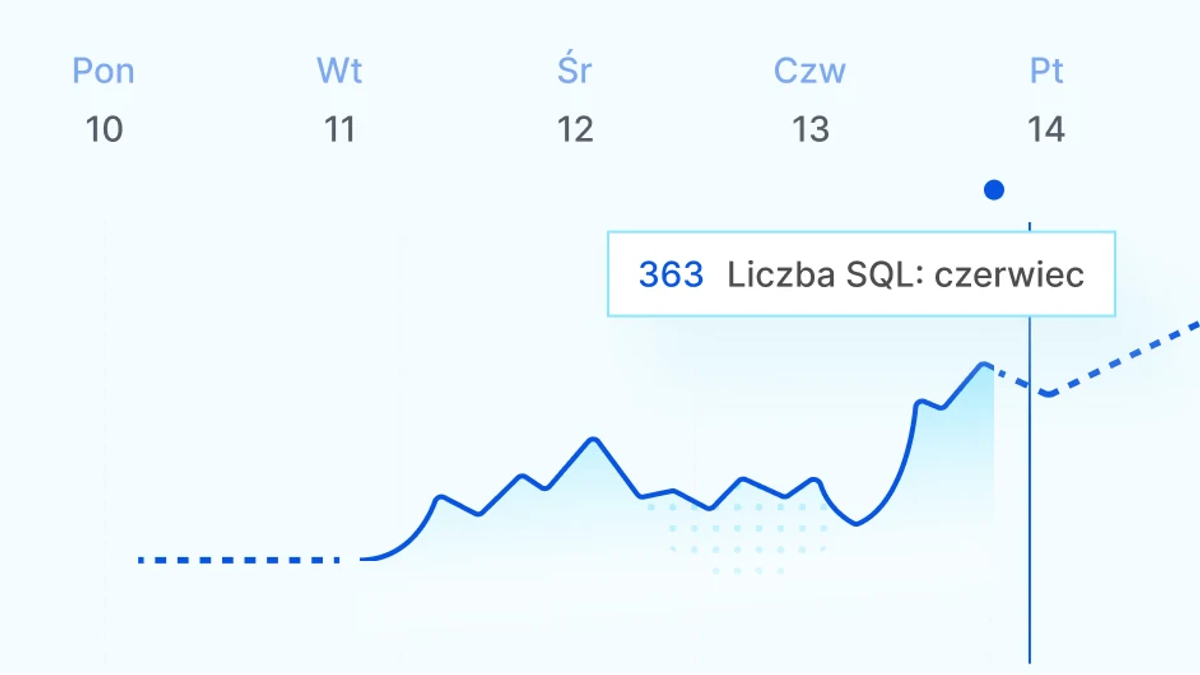1200x675 pixels.
Task: Click date number 10
Action: point(104,130)
